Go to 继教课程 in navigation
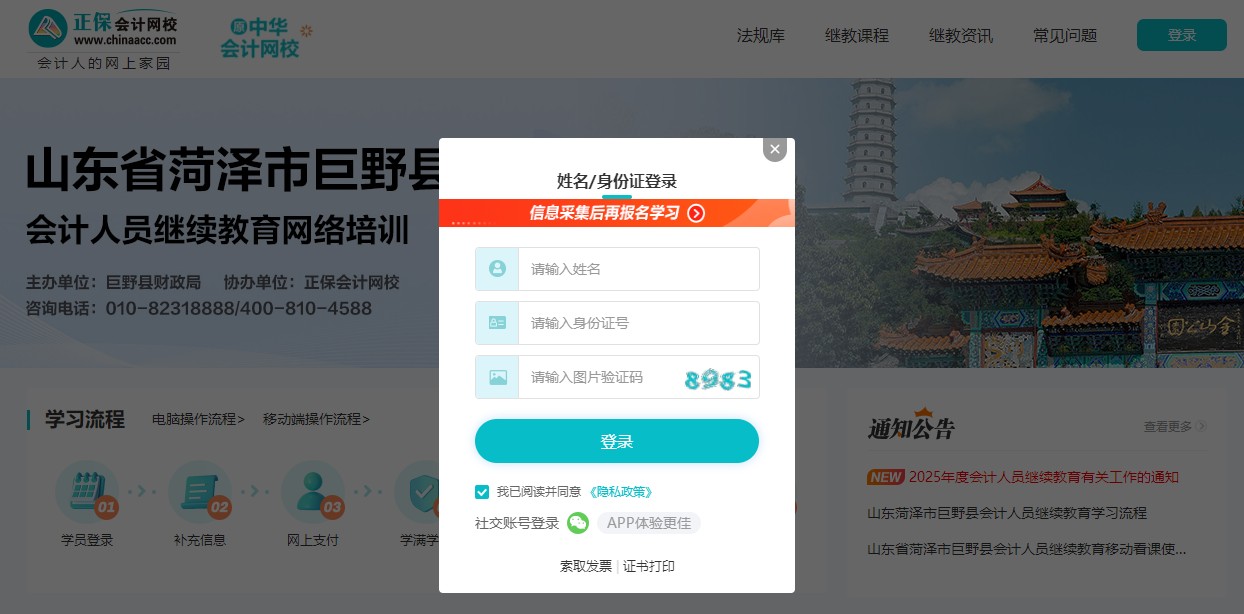The image size is (1244, 614). (x=857, y=35)
